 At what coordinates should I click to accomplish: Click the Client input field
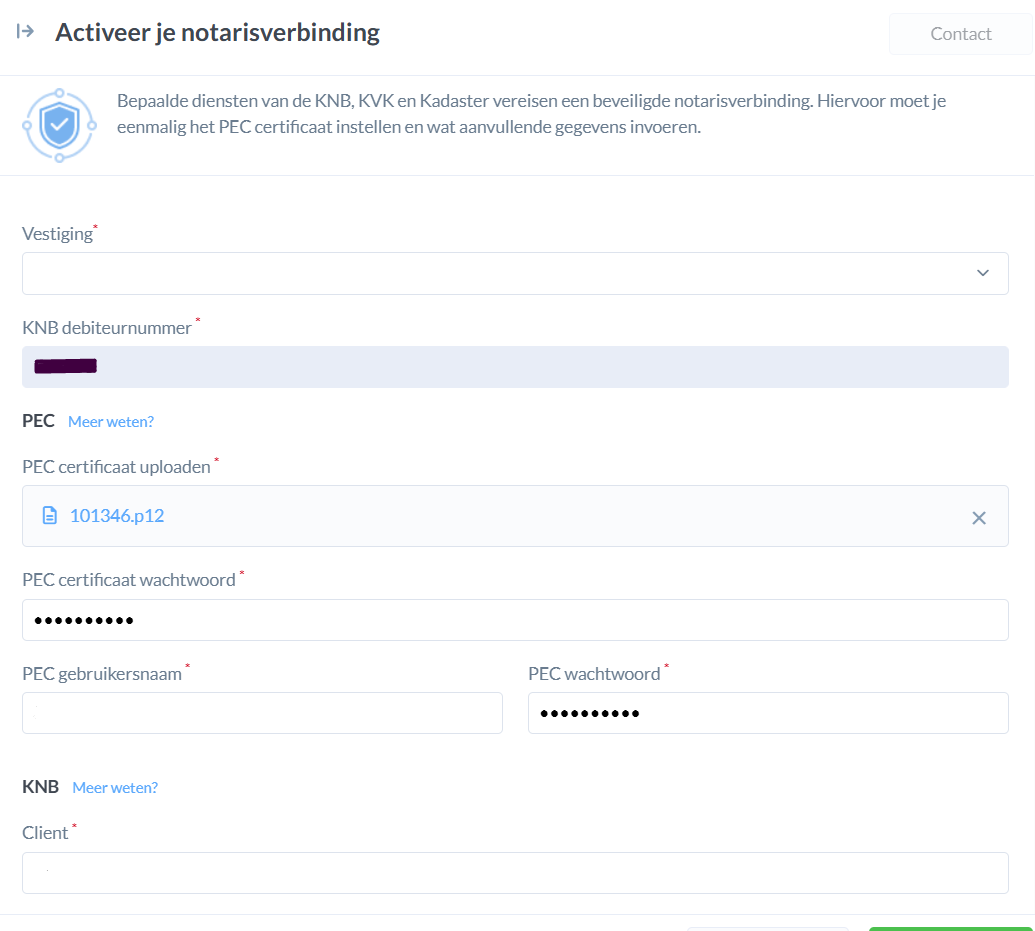[515, 873]
